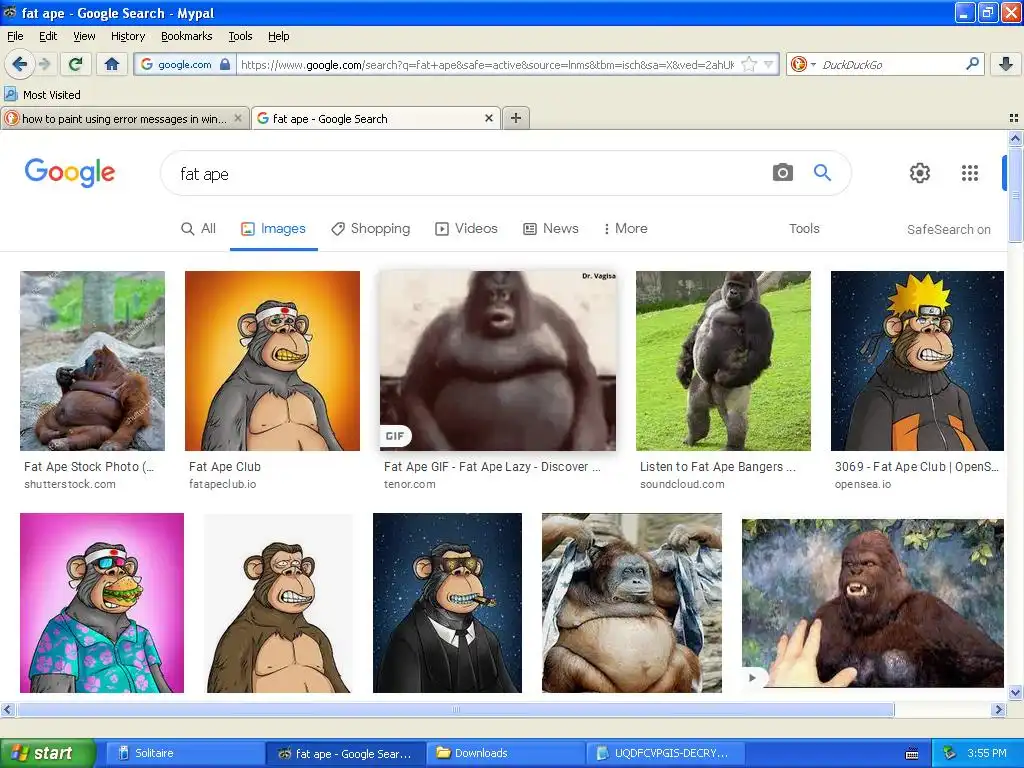Switch to the News results tab
This screenshot has height=768, width=1024.
click(x=551, y=229)
